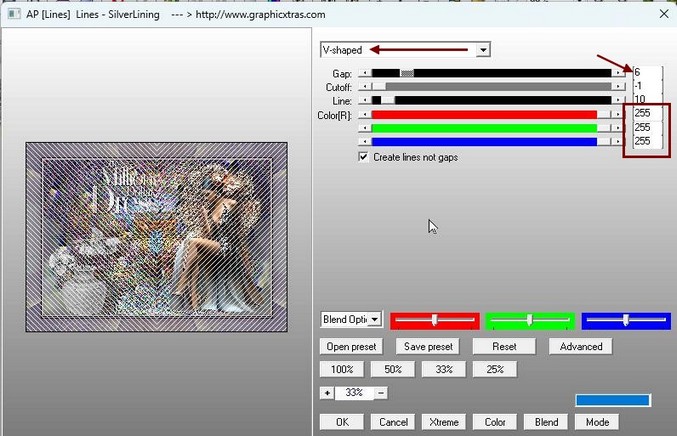
Task: Open the V-shaped line style dropdown
Action: point(483,50)
